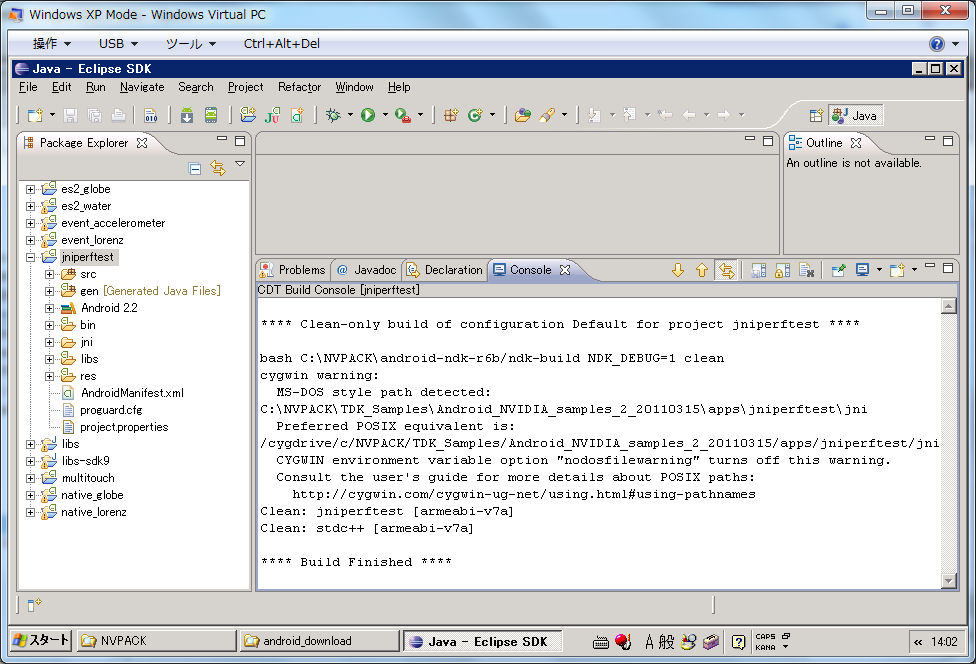The height and width of the screenshot is (664, 976).
Task: Expand the Android 2.2 library node
Action: pos(49,308)
